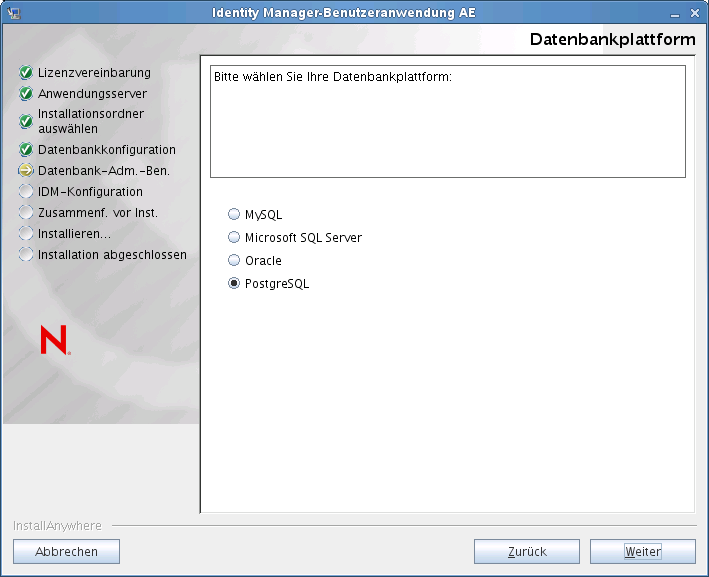The width and height of the screenshot is (709, 577).
Task: Click the InstallAnywhere label
Action: pos(57,525)
